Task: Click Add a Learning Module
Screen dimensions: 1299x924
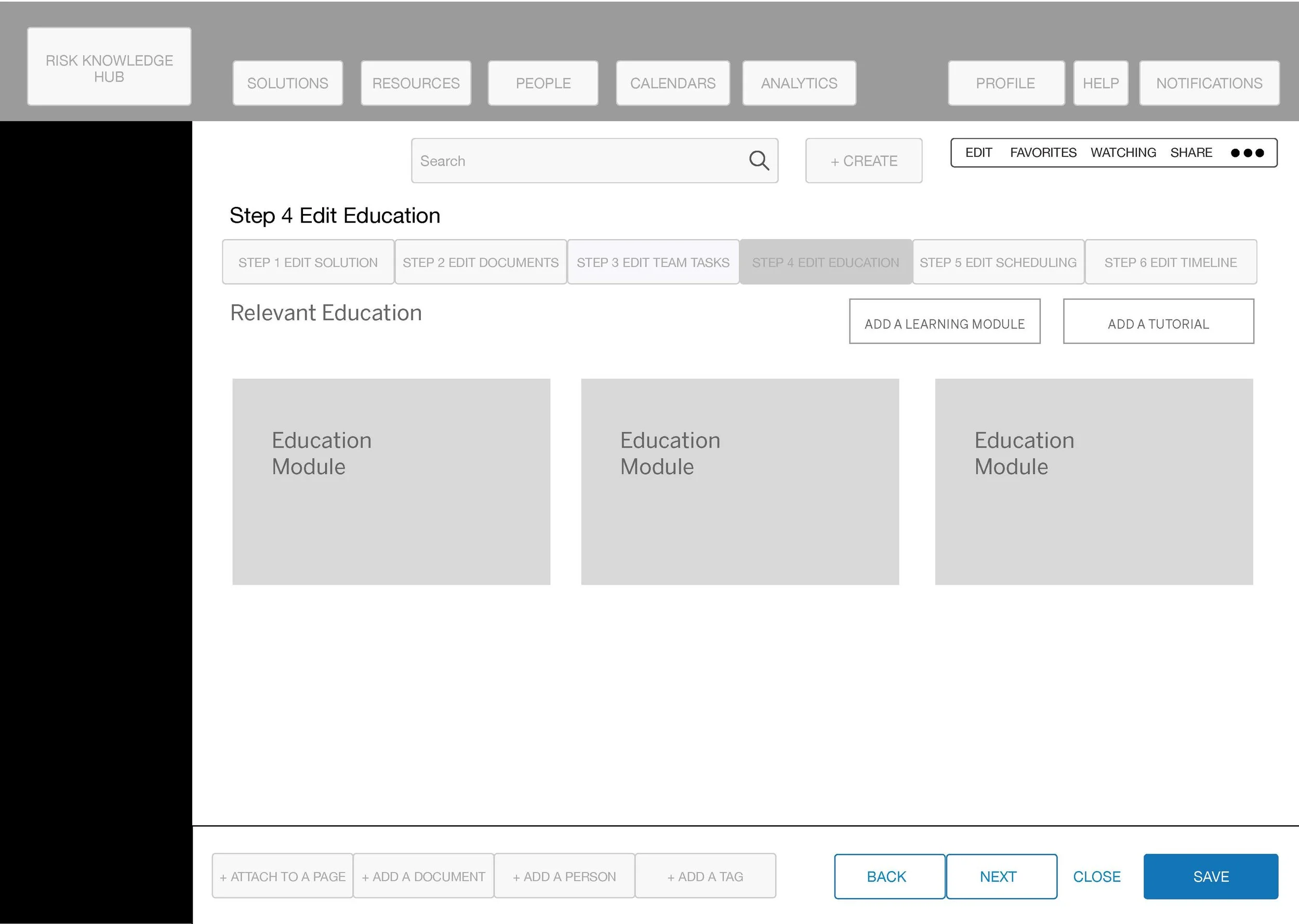Action: coord(945,322)
